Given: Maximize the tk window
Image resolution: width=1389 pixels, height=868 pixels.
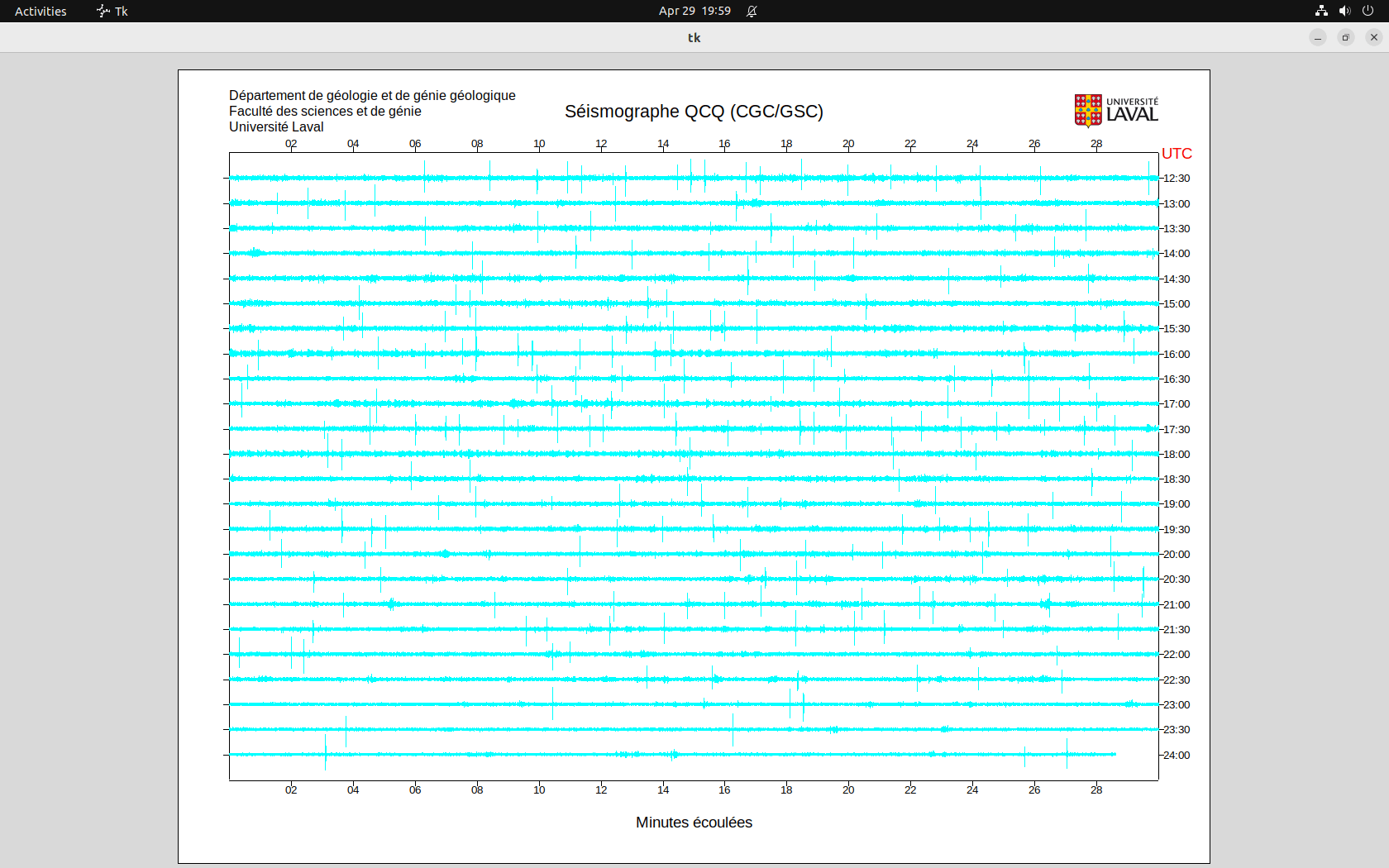Looking at the screenshot, I should [1346, 37].
